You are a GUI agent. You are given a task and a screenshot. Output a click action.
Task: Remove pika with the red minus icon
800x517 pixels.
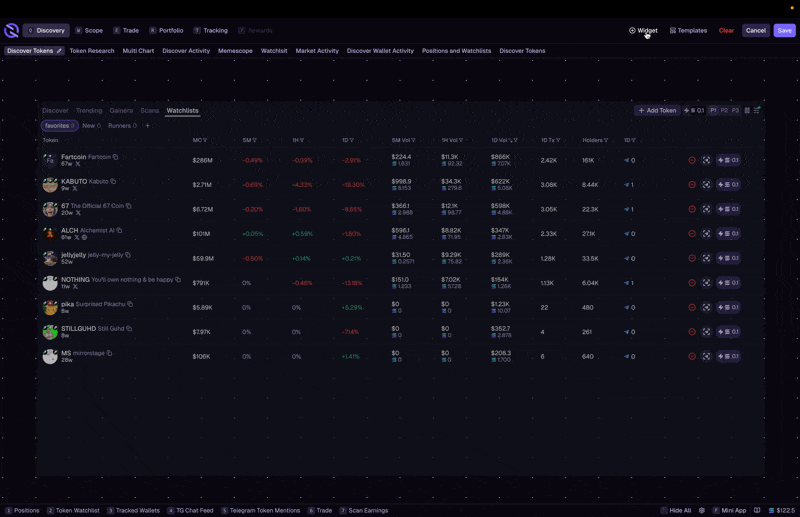click(x=692, y=307)
